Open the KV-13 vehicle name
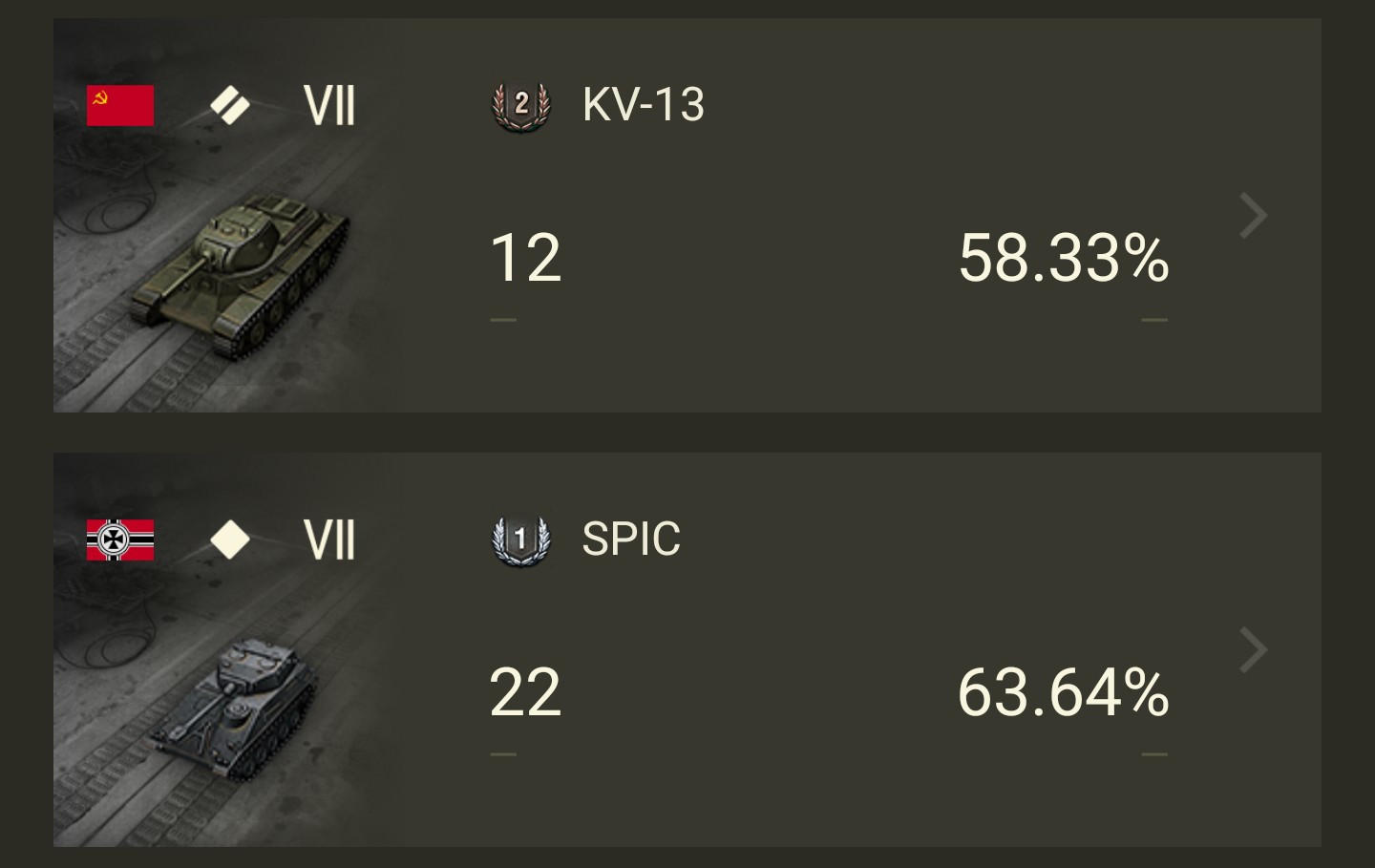1375x868 pixels. (x=644, y=105)
